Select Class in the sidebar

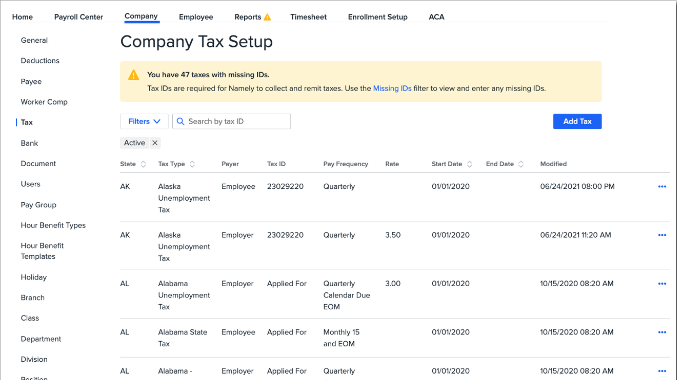pyautogui.click(x=30, y=318)
